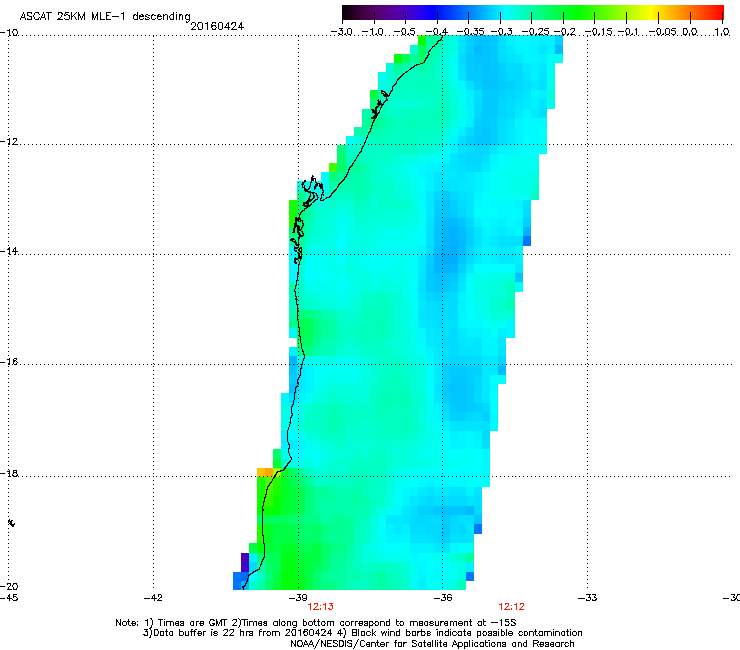Image resolution: width=740 pixels, height=650 pixels.
Task: Click the date label 20160424
Action: tap(217, 26)
